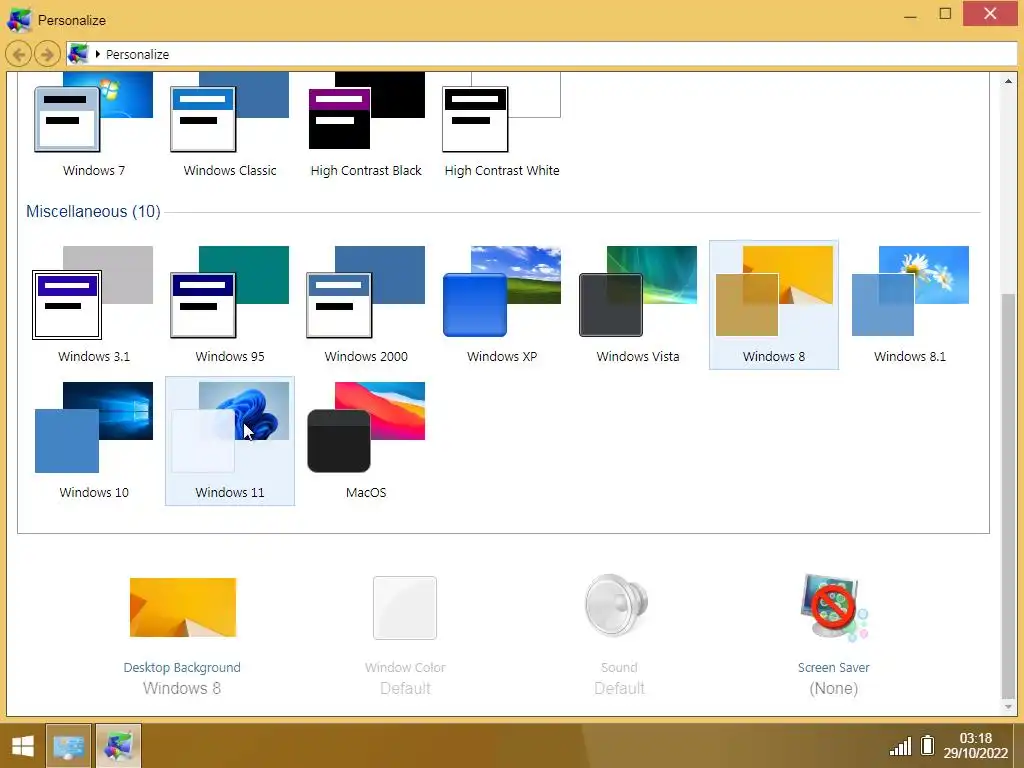The height and width of the screenshot is (768, 1024).
Task: Click the Miscellaneous (10) group header
Action: [93, 212]
